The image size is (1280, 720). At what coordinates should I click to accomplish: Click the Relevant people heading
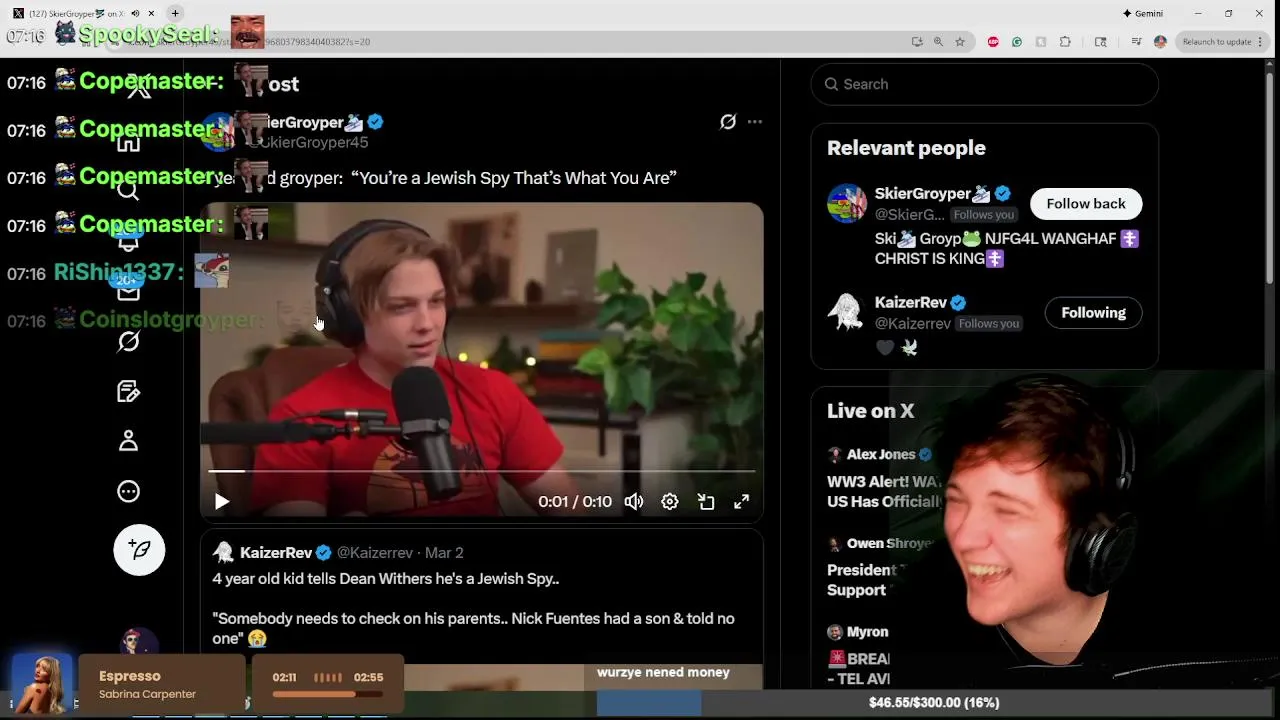[x=906, y=148]
